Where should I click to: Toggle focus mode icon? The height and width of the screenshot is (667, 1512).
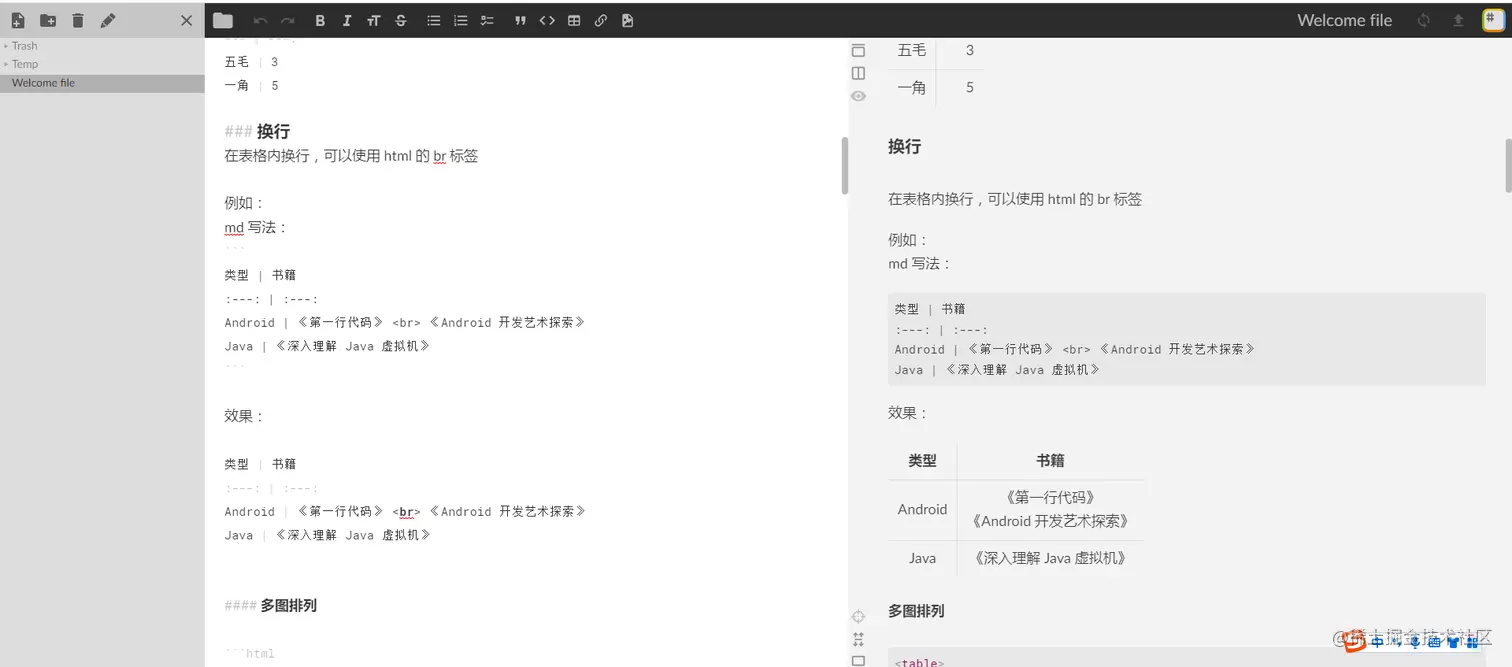click(858, 639)
